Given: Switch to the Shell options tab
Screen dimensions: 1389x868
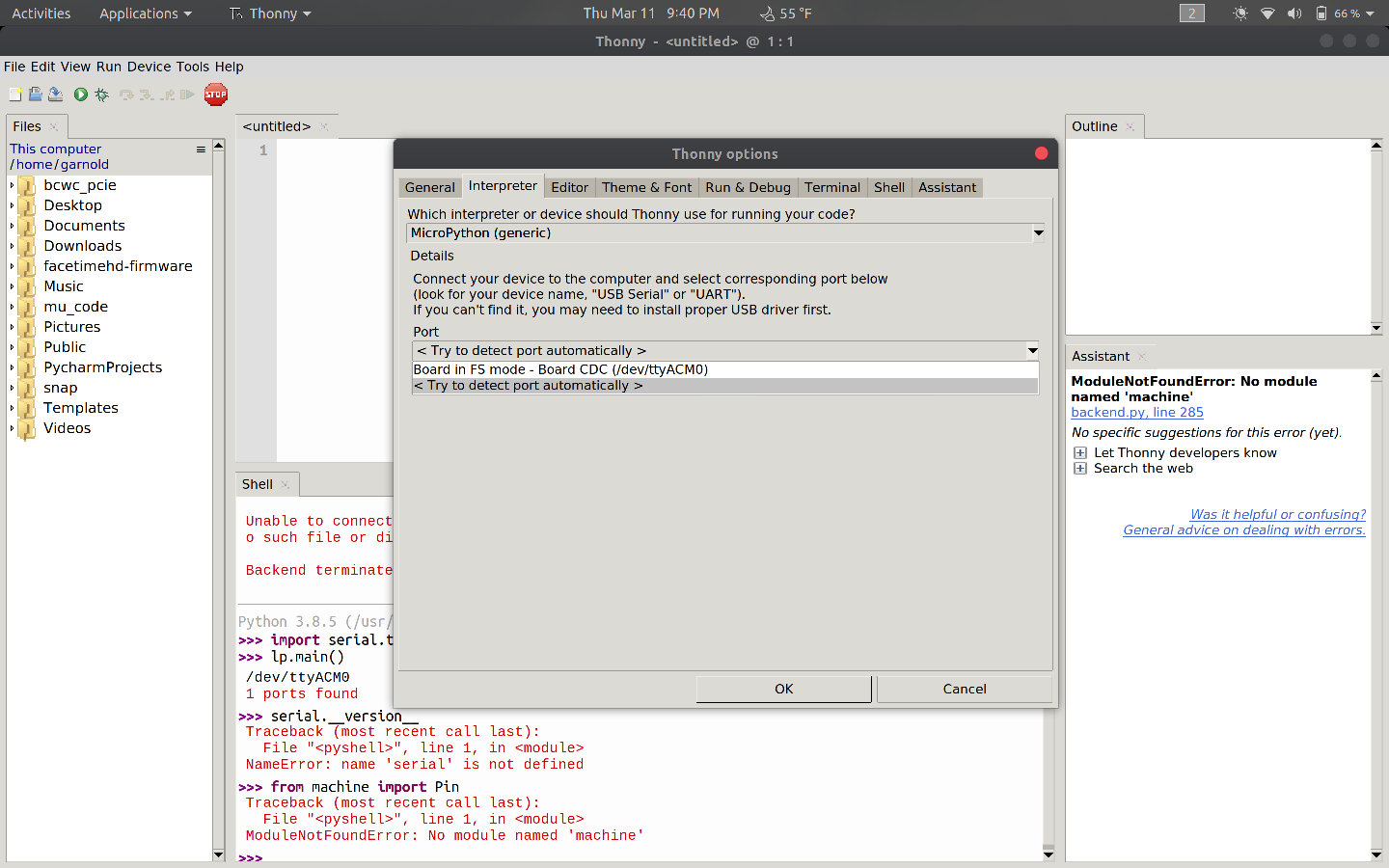Looking at the screenshot, I should 889,187.
